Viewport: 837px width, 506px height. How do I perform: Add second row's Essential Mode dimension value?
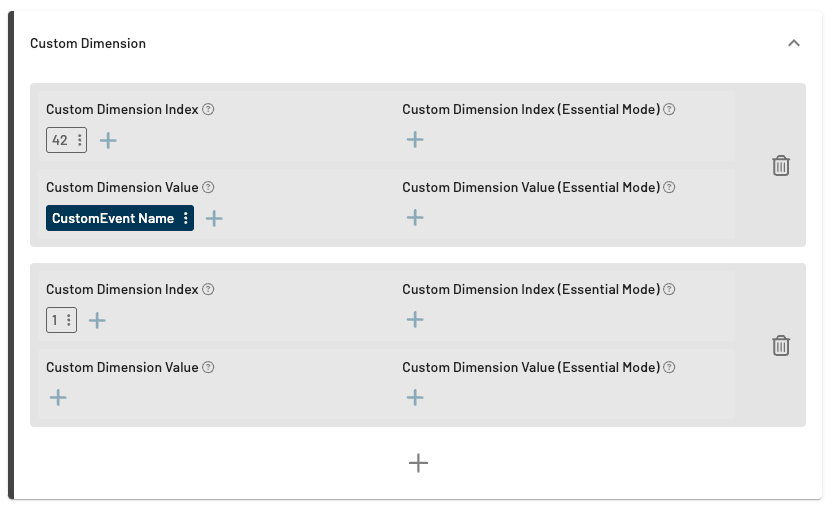pyautogui.click(x=415, y=398)
